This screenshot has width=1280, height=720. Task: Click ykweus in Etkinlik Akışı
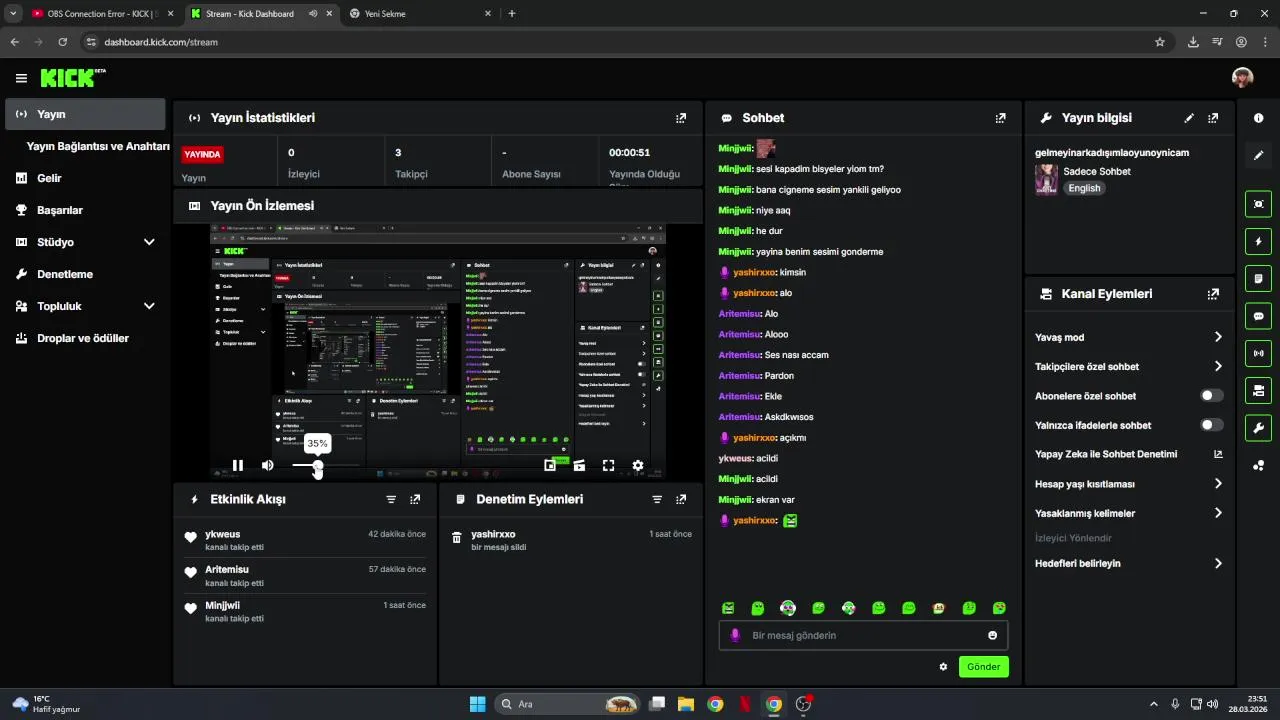(x=222, y=534)
